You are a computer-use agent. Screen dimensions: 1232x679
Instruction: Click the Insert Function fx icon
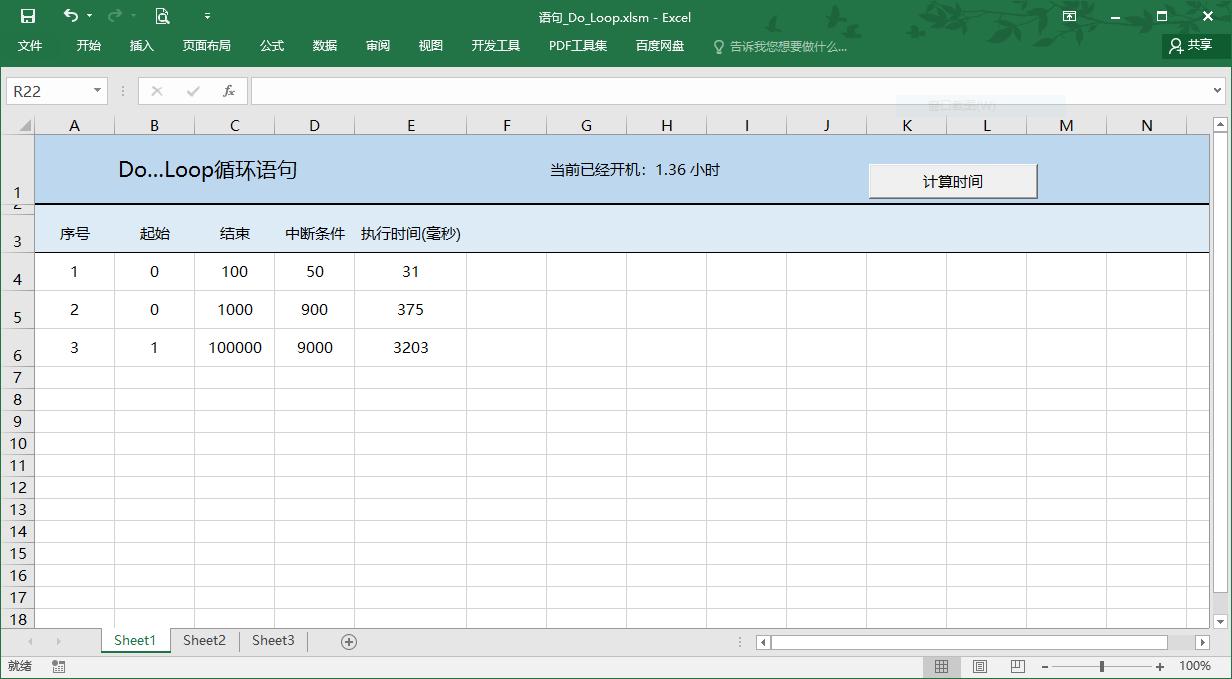pyautogui.click(x=228, y=90)
